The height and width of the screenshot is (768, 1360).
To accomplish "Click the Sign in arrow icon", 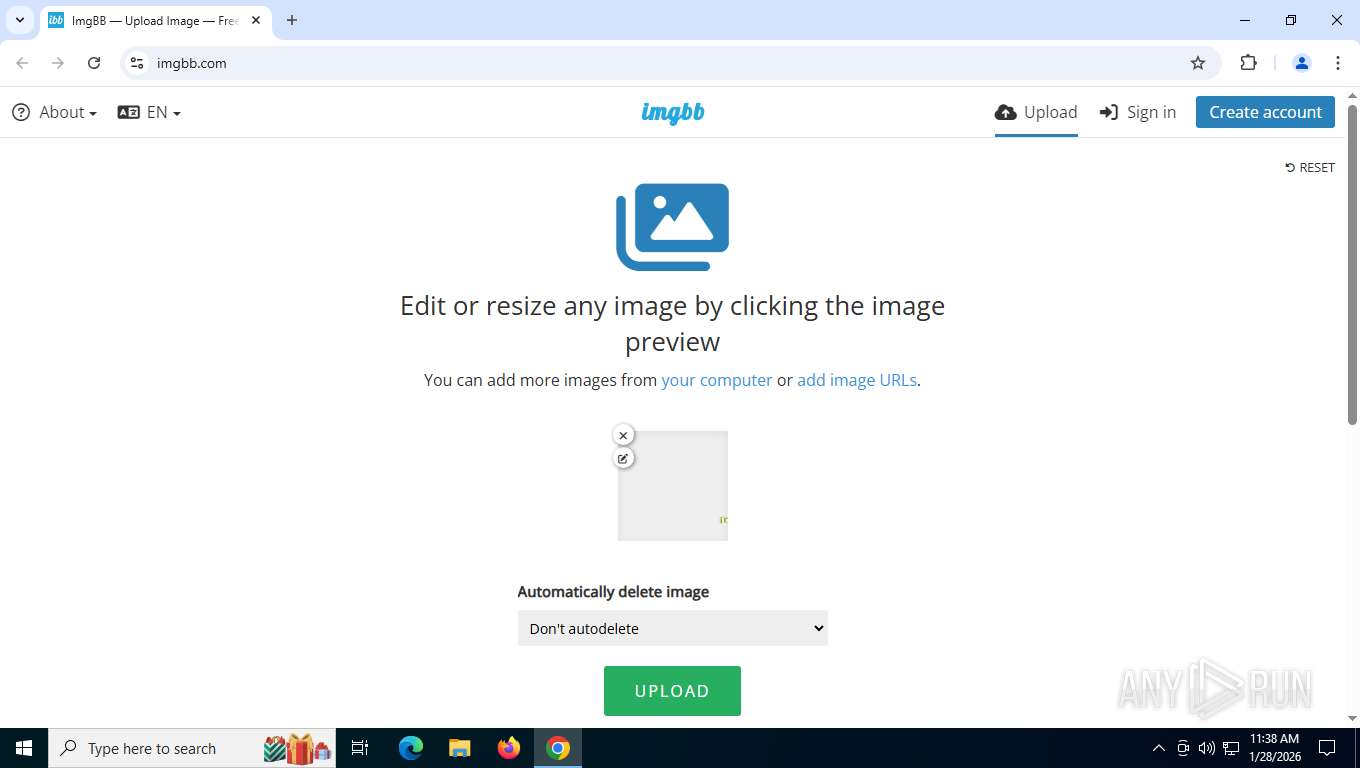I will pos(1109,112).
